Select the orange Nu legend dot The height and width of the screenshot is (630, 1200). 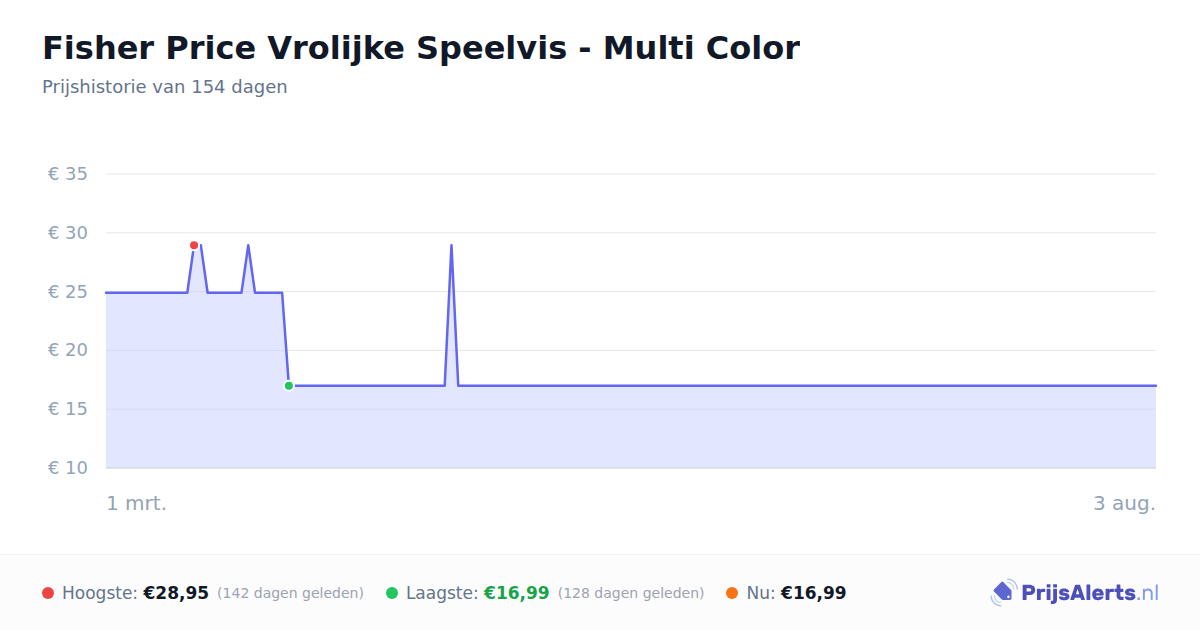click(732, 593)
